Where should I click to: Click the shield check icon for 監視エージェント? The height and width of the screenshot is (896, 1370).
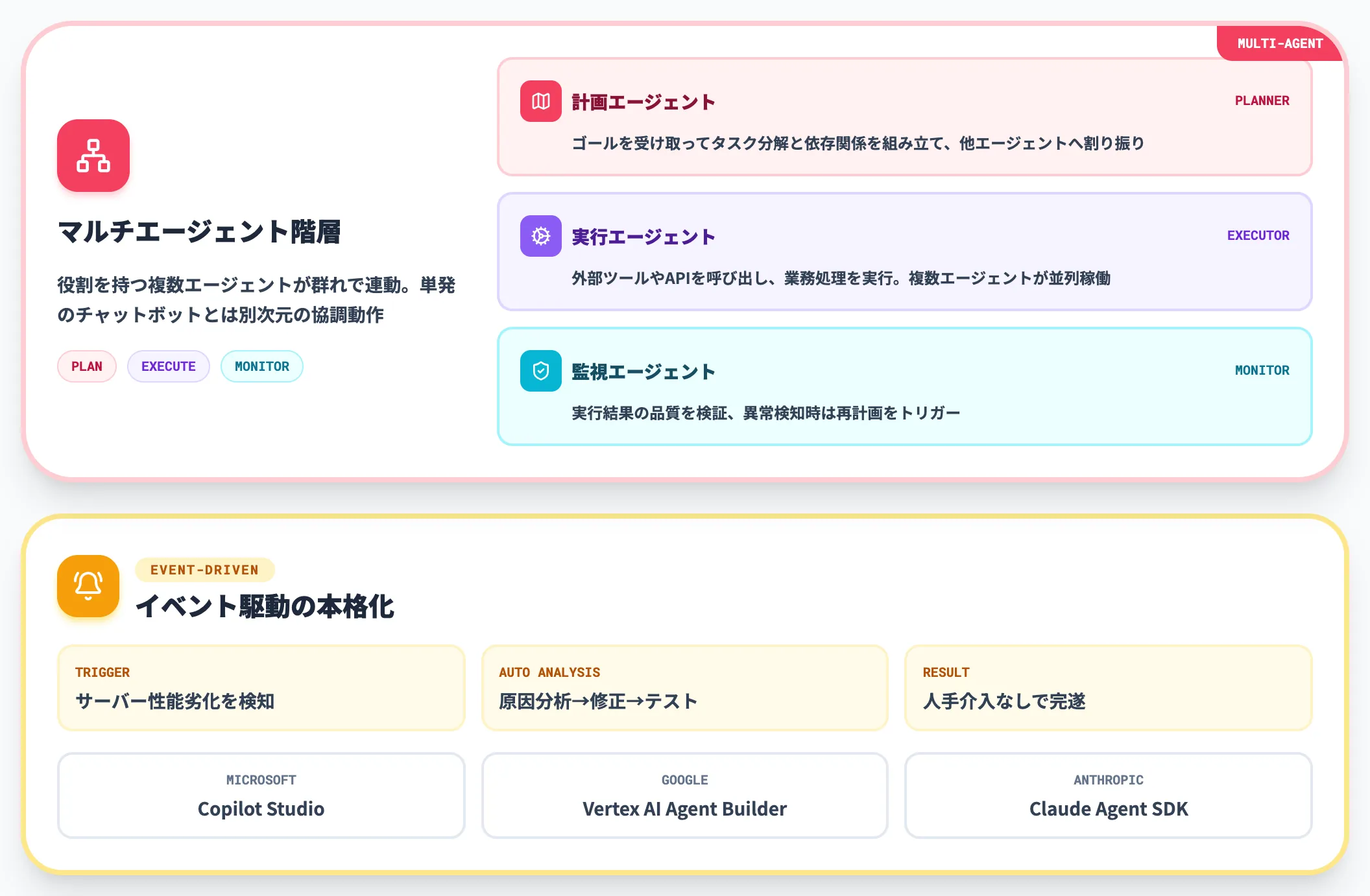click(x=541, y=371)
